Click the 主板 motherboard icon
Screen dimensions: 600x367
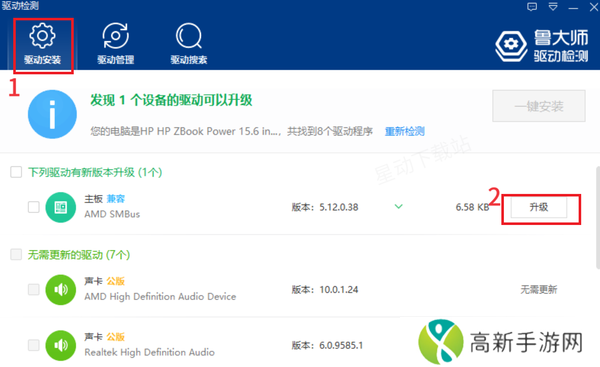pyautogui.click(x=61, y=207)
